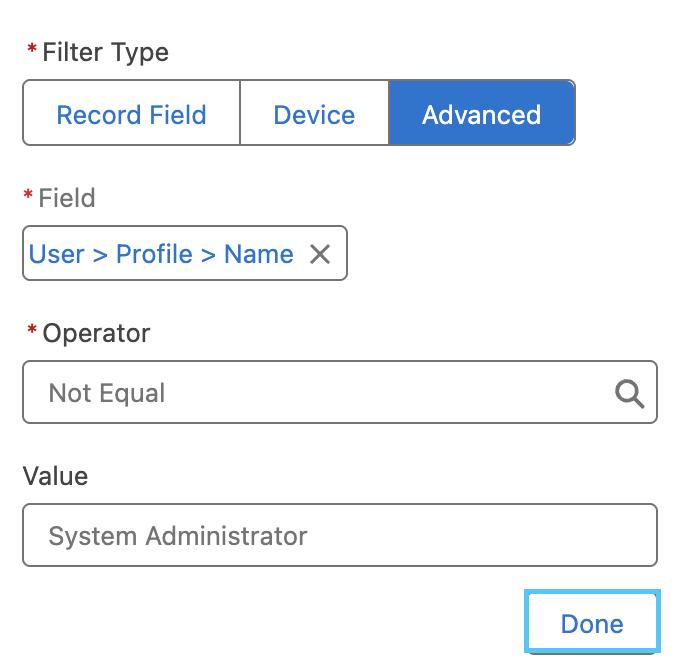Click the Field label above the pill

[67, 198]
